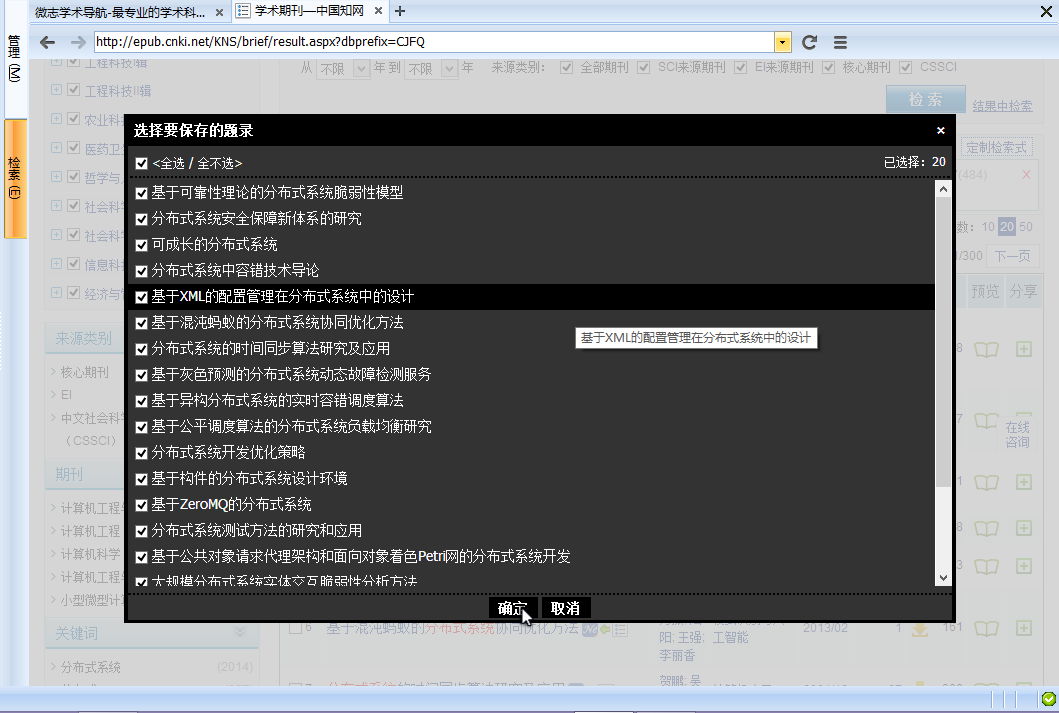
Task: Click 确定 to confirm the selection
Action: (x=513, y=608)
